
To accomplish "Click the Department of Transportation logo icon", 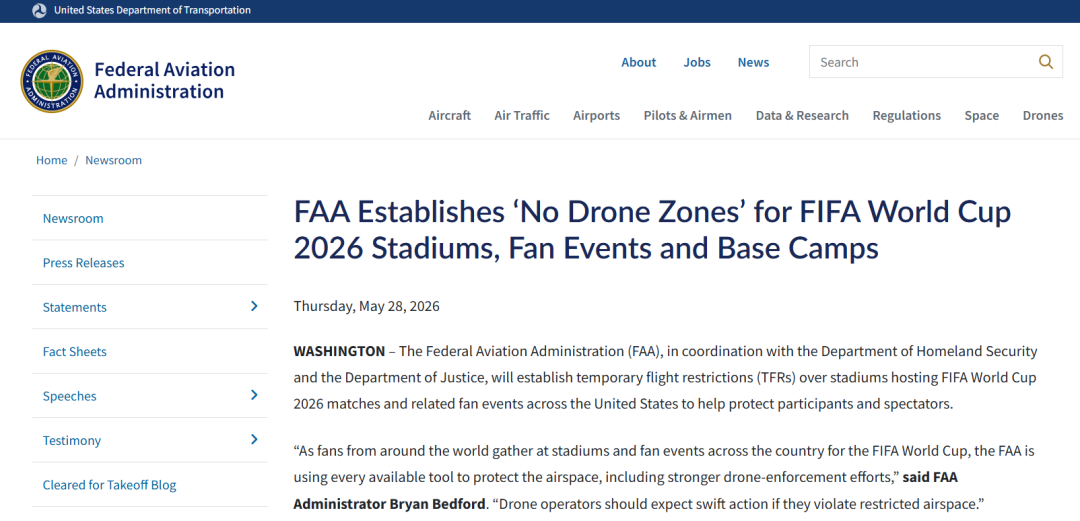I will pos(39,10).
